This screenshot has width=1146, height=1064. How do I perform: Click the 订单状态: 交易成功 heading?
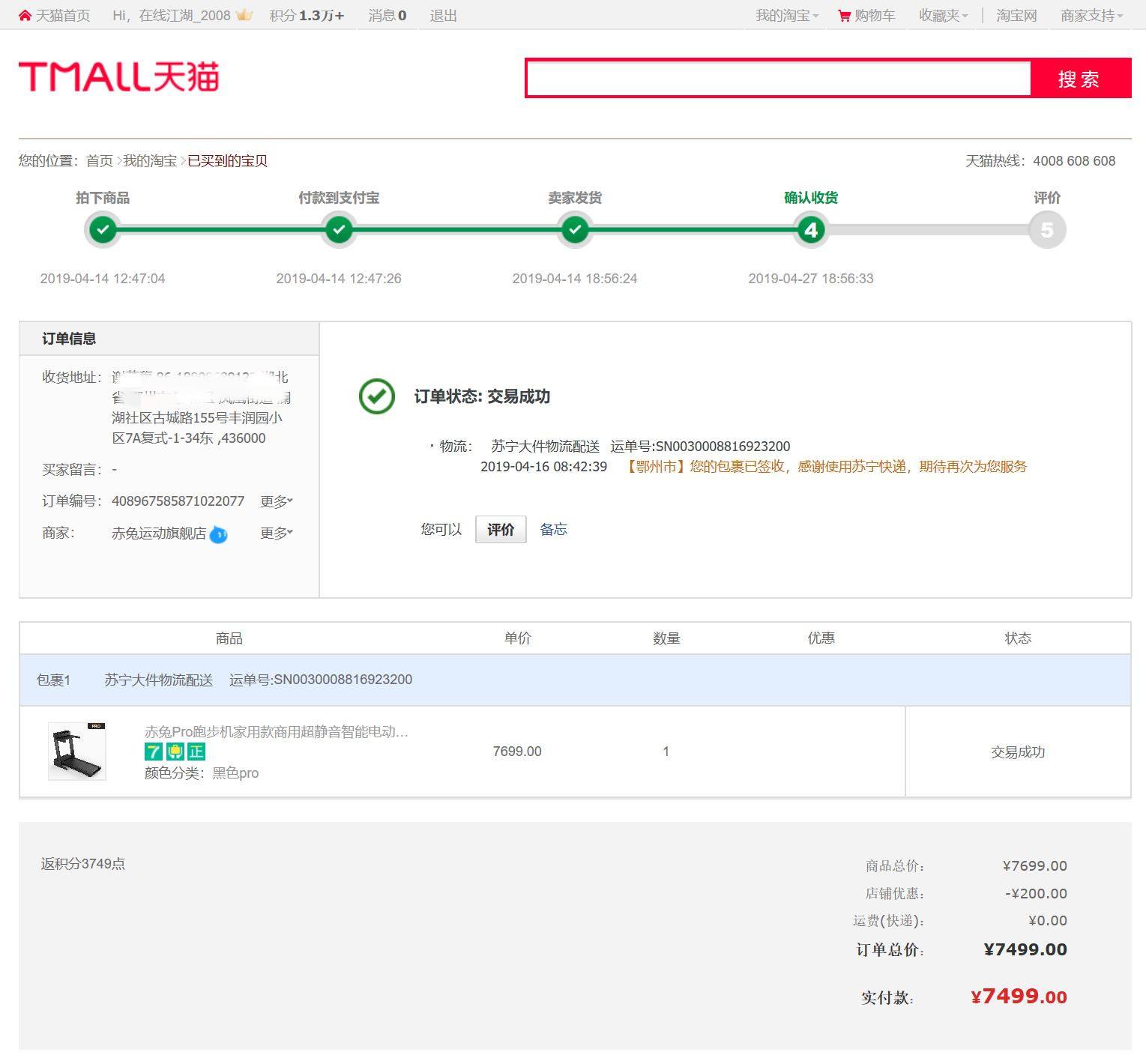[482, 396]
